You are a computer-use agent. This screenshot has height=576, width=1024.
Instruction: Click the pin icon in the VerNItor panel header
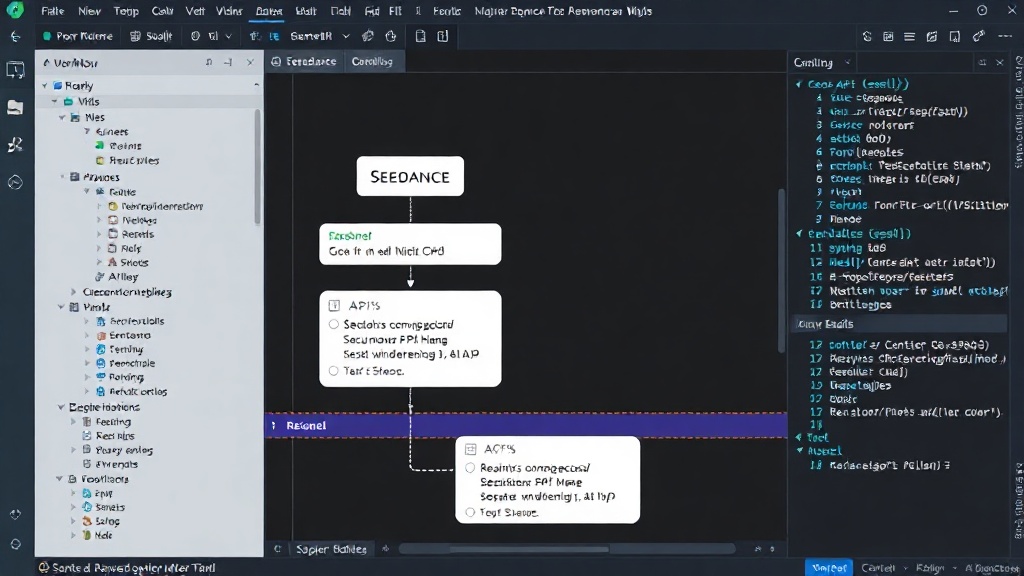click(x=209, y=63)
